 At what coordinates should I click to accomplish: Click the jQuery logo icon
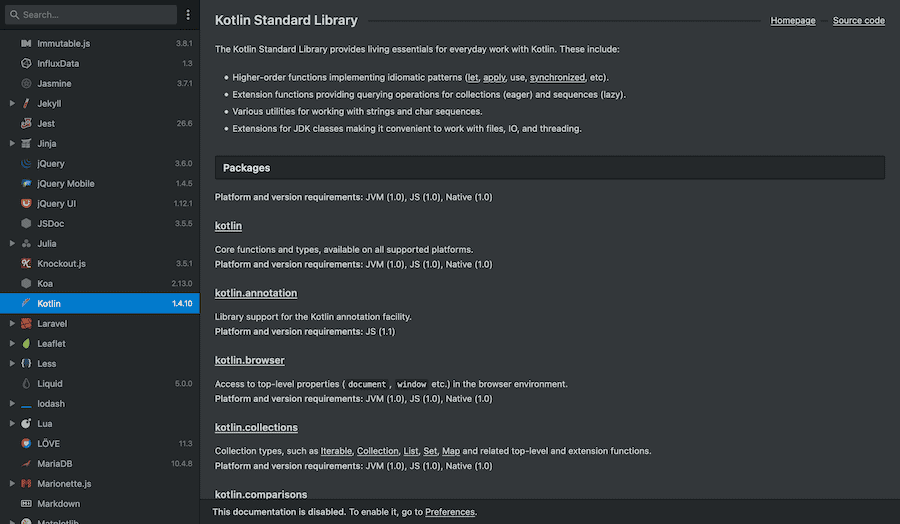coord(26,164)
